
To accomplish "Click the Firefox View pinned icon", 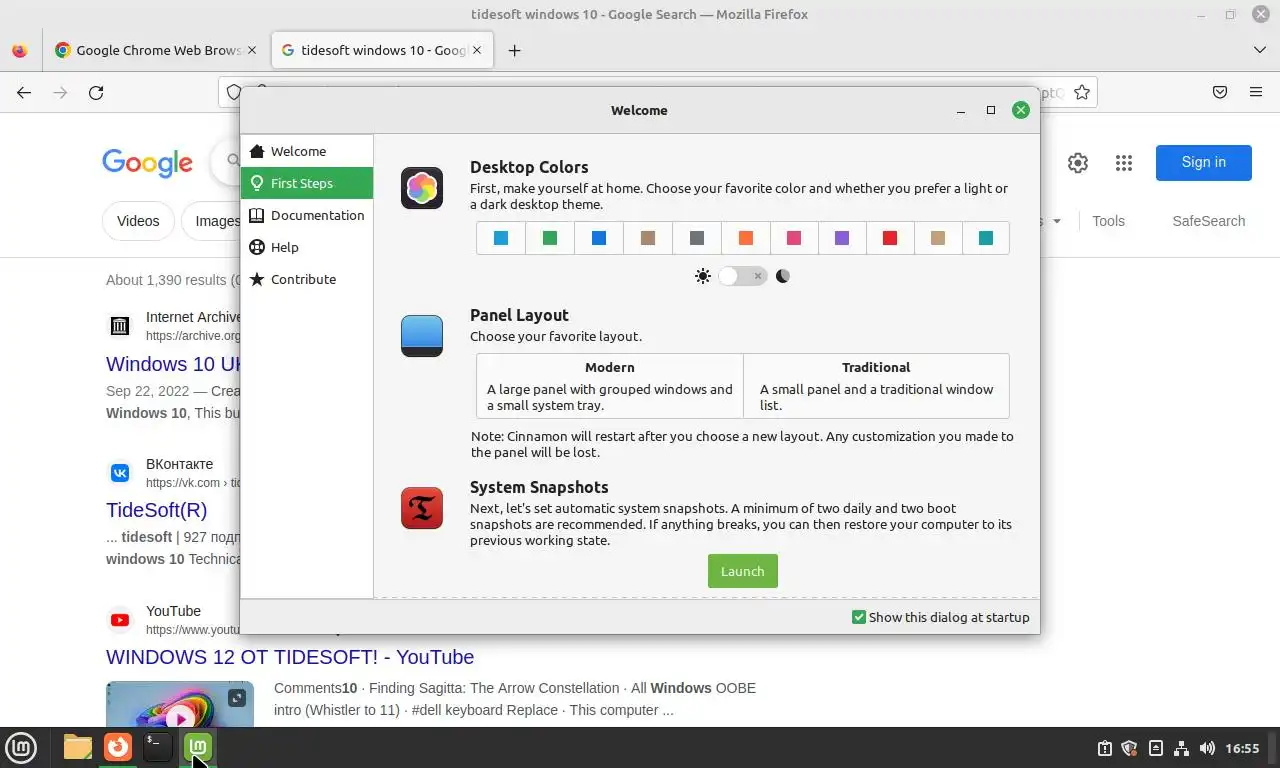I will (19, 50).
